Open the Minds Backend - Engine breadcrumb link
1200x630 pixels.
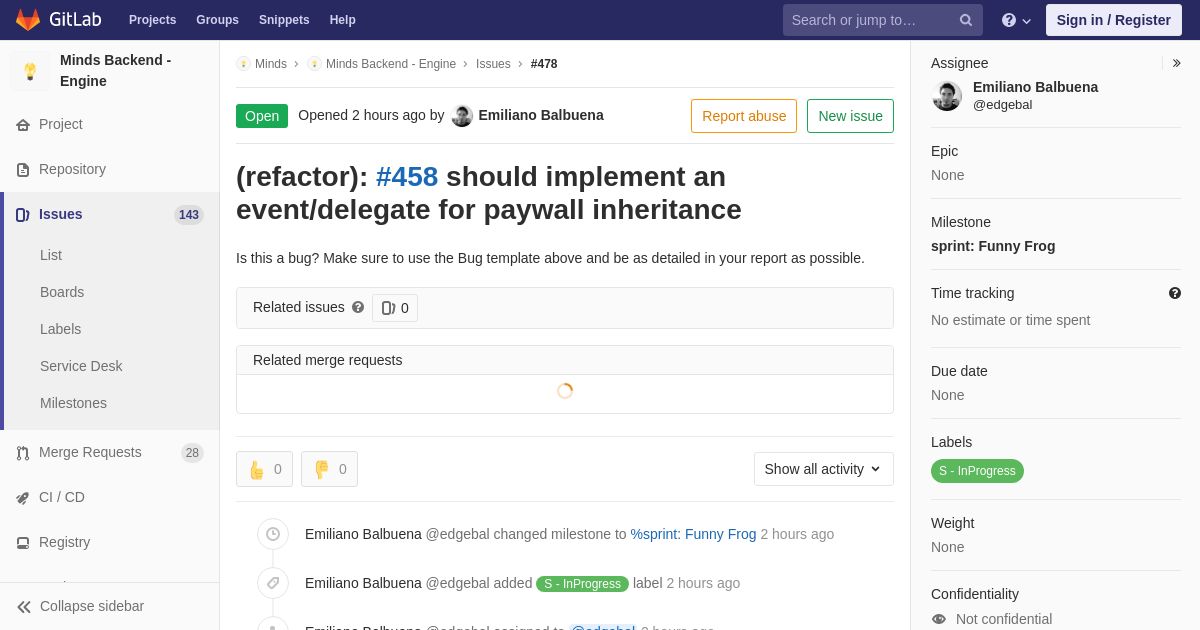click(391, 64)
